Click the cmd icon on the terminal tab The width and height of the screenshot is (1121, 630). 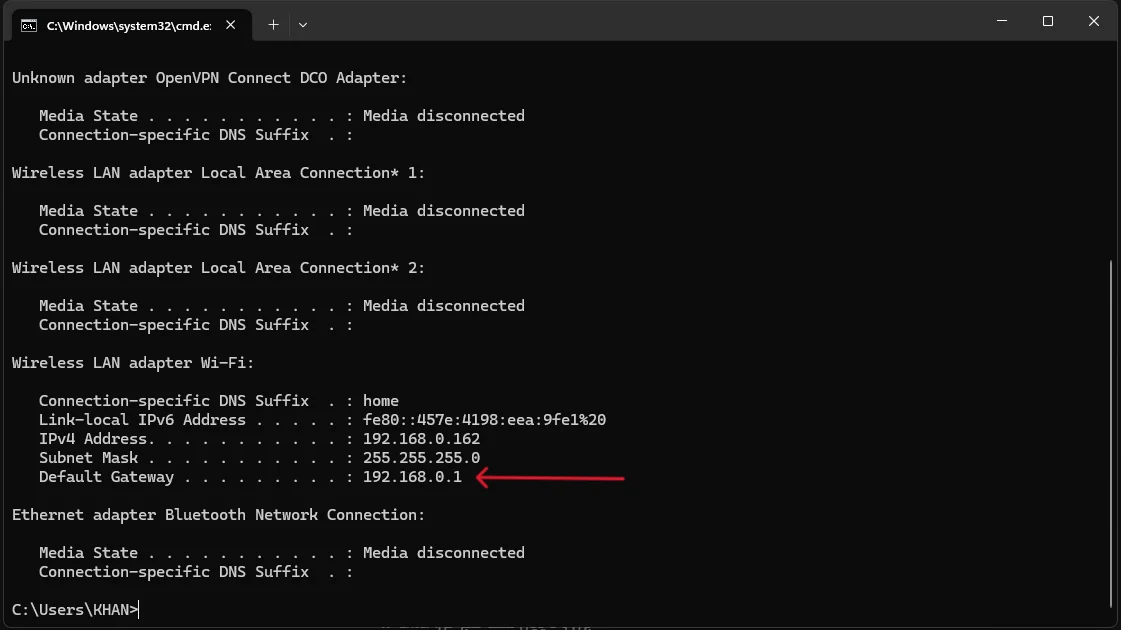pos(29,26)
